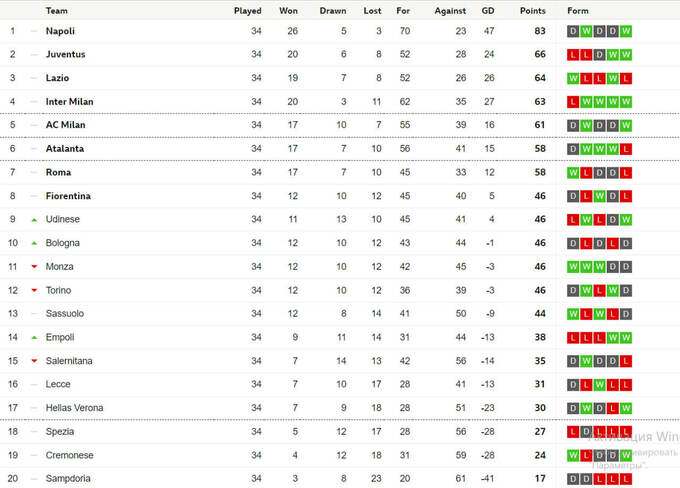
Task: Open the Juventus team page
Action: (65, 54)
